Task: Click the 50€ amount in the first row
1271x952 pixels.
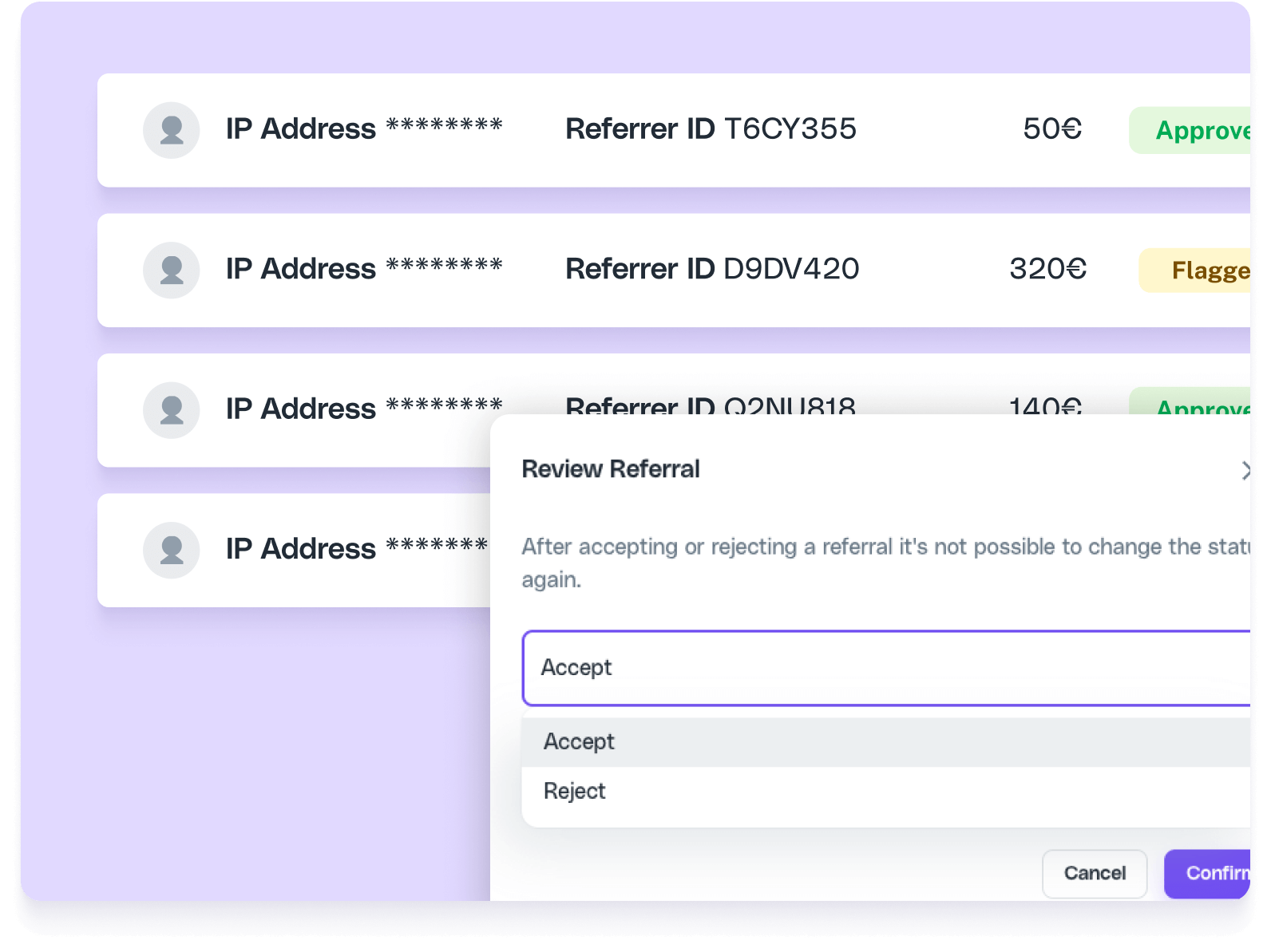Action: (x=1052, y=129)
